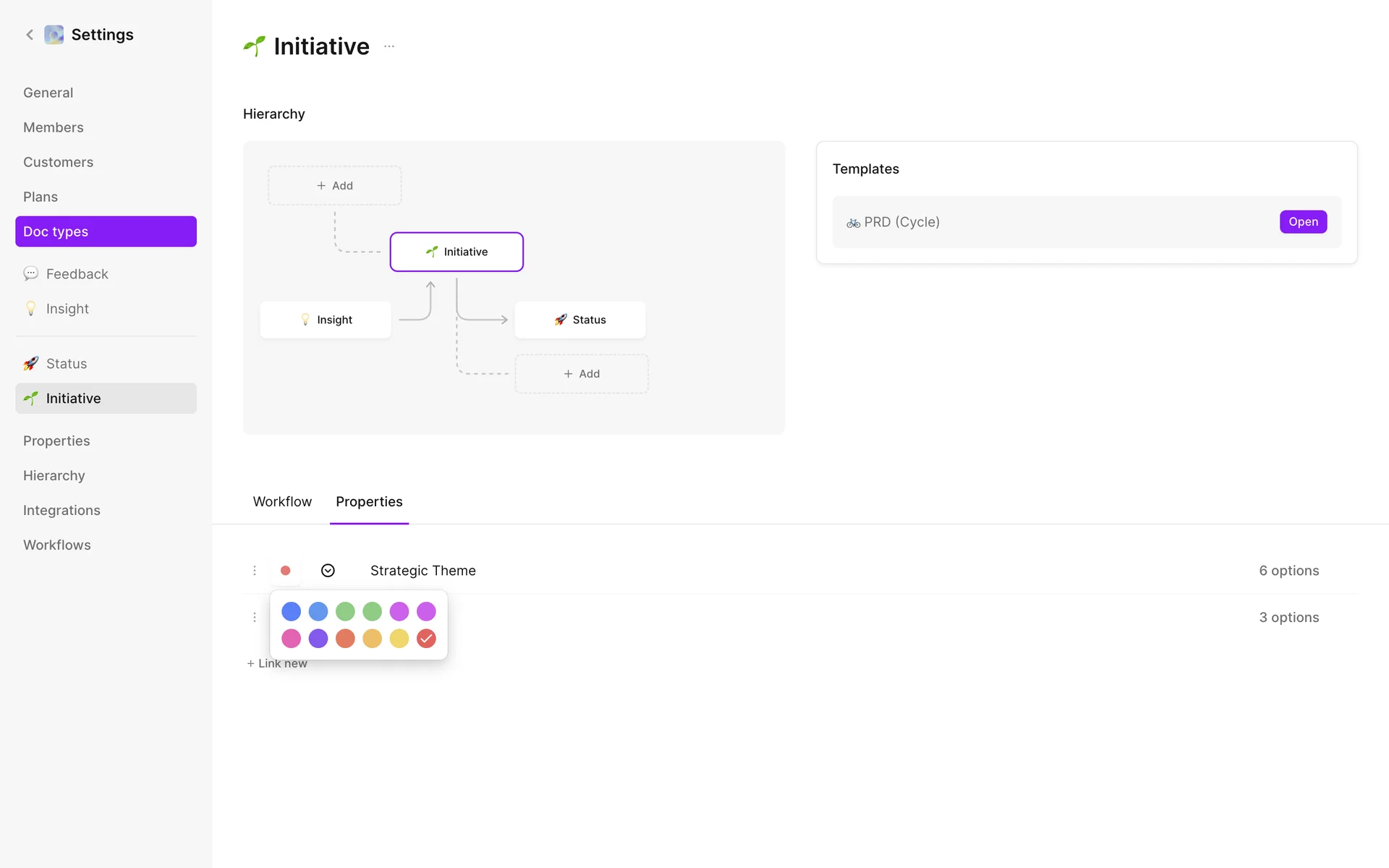Pick the checked red color swatch
This screenshot has height=868, width=1389.
pyautogui.click(x=426, y=639)
